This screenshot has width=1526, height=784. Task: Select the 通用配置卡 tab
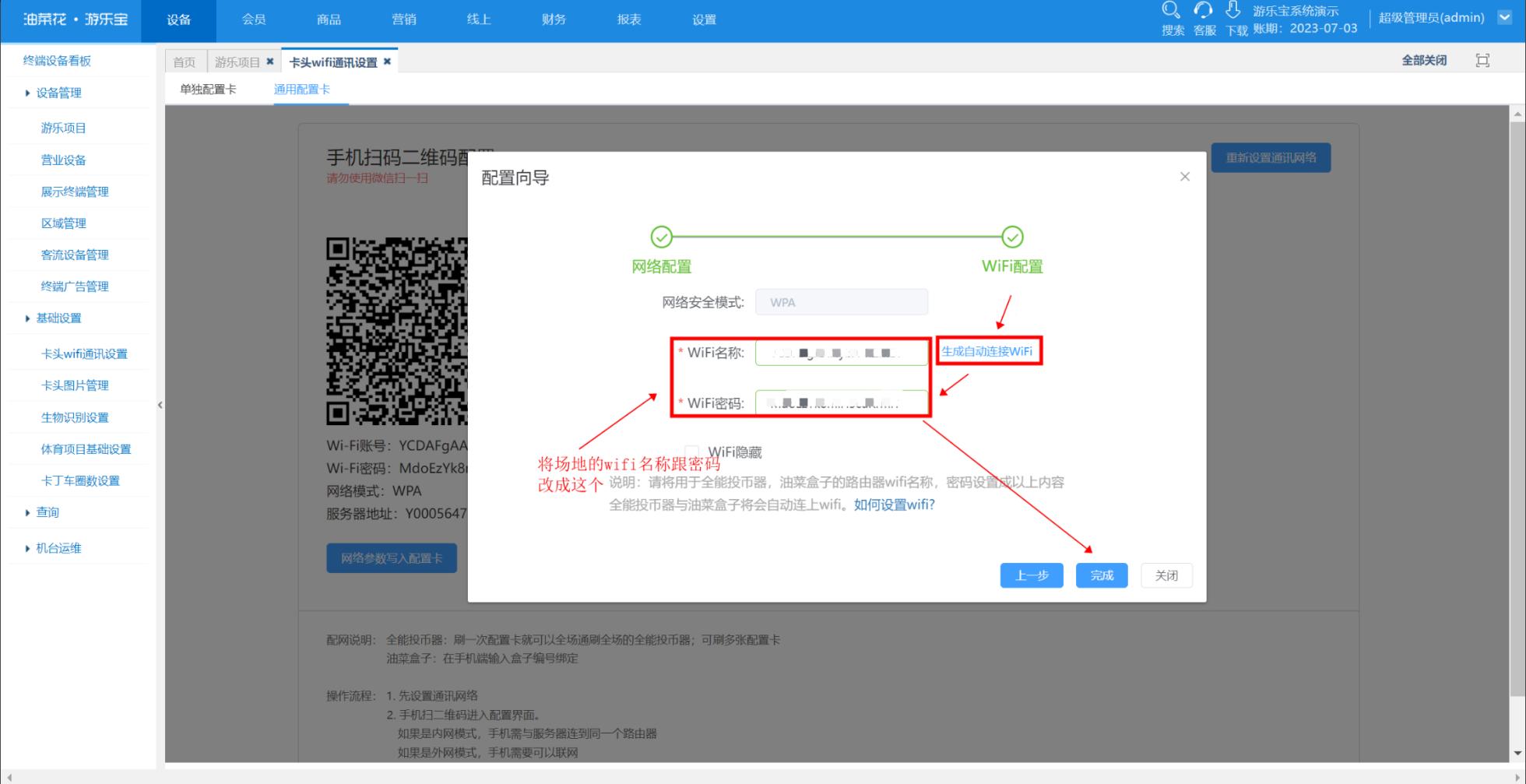[x=302, y=90]
